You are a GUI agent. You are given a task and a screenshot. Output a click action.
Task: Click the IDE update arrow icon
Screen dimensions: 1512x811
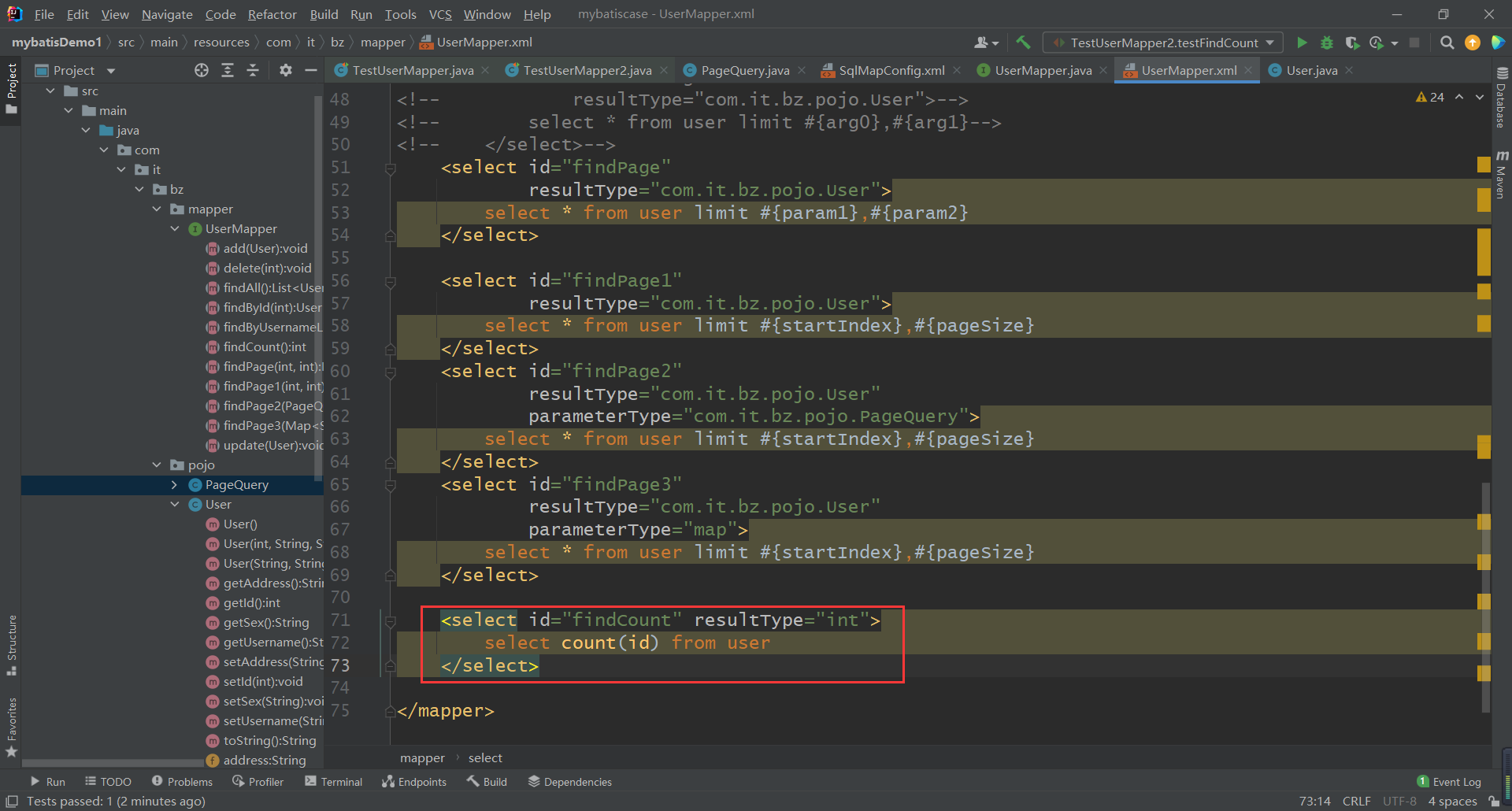[1472, 43]
